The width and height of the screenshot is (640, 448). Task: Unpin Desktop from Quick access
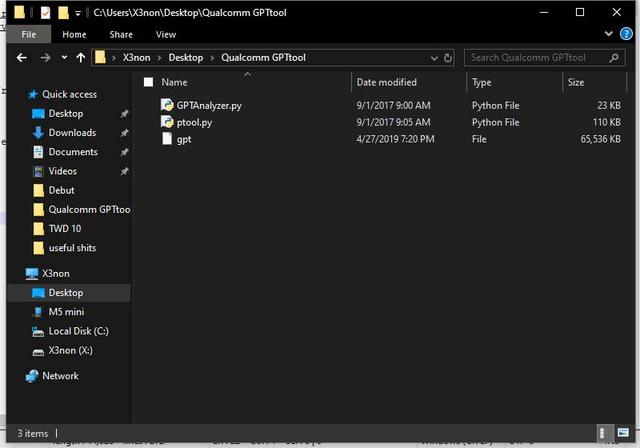pos(124,113)
